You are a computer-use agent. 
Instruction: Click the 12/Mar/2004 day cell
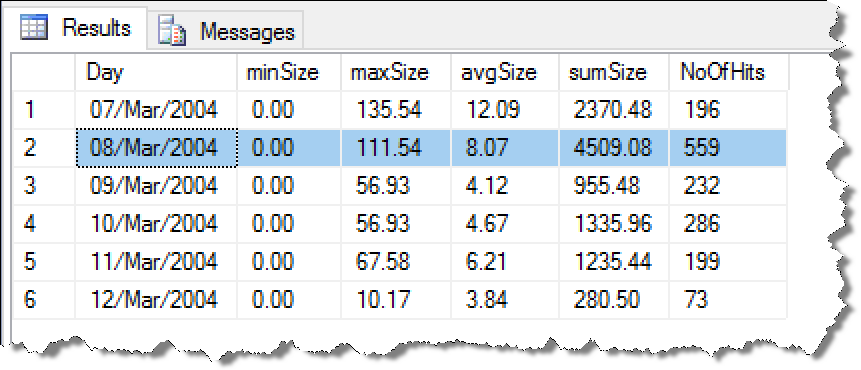click(x=156, y=299)
